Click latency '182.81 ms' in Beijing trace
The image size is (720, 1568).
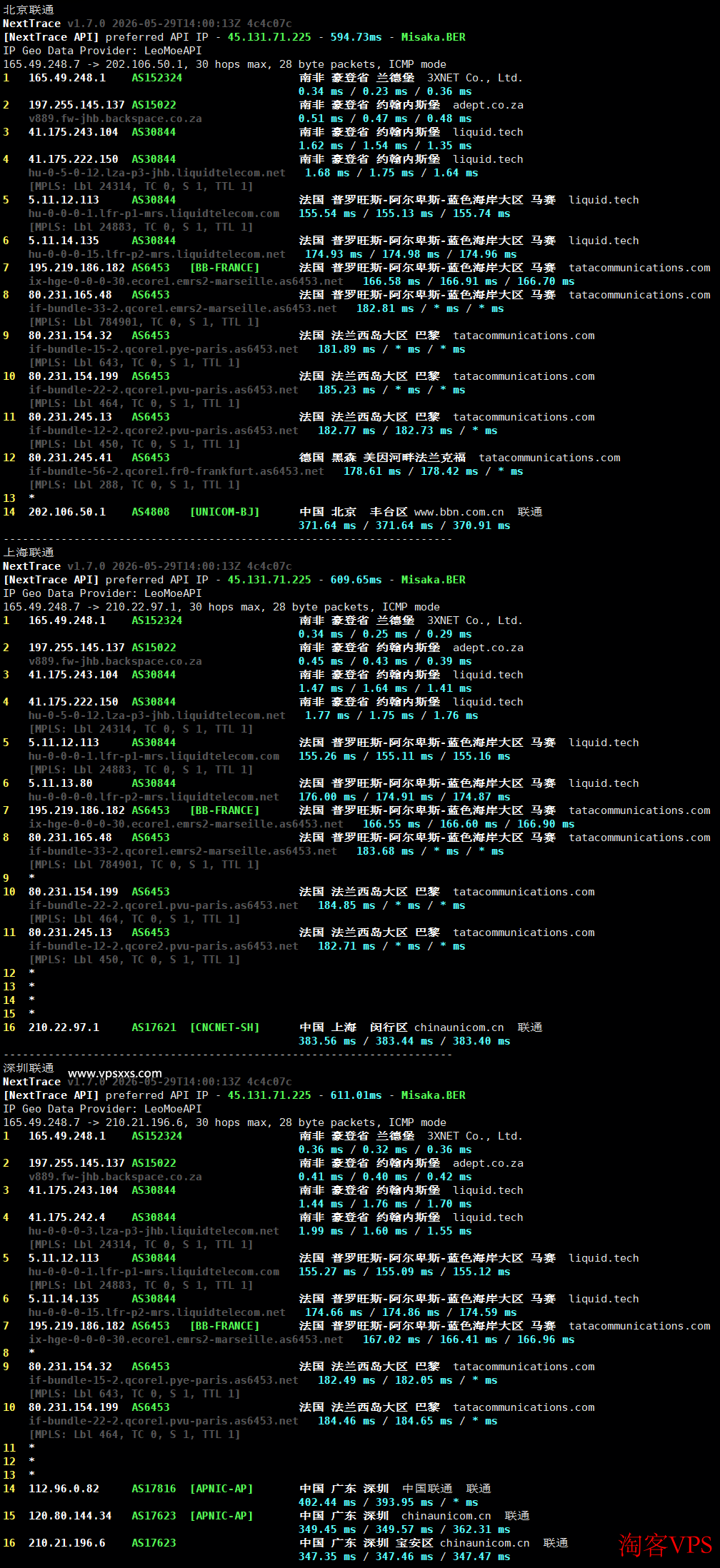(385, 308)
